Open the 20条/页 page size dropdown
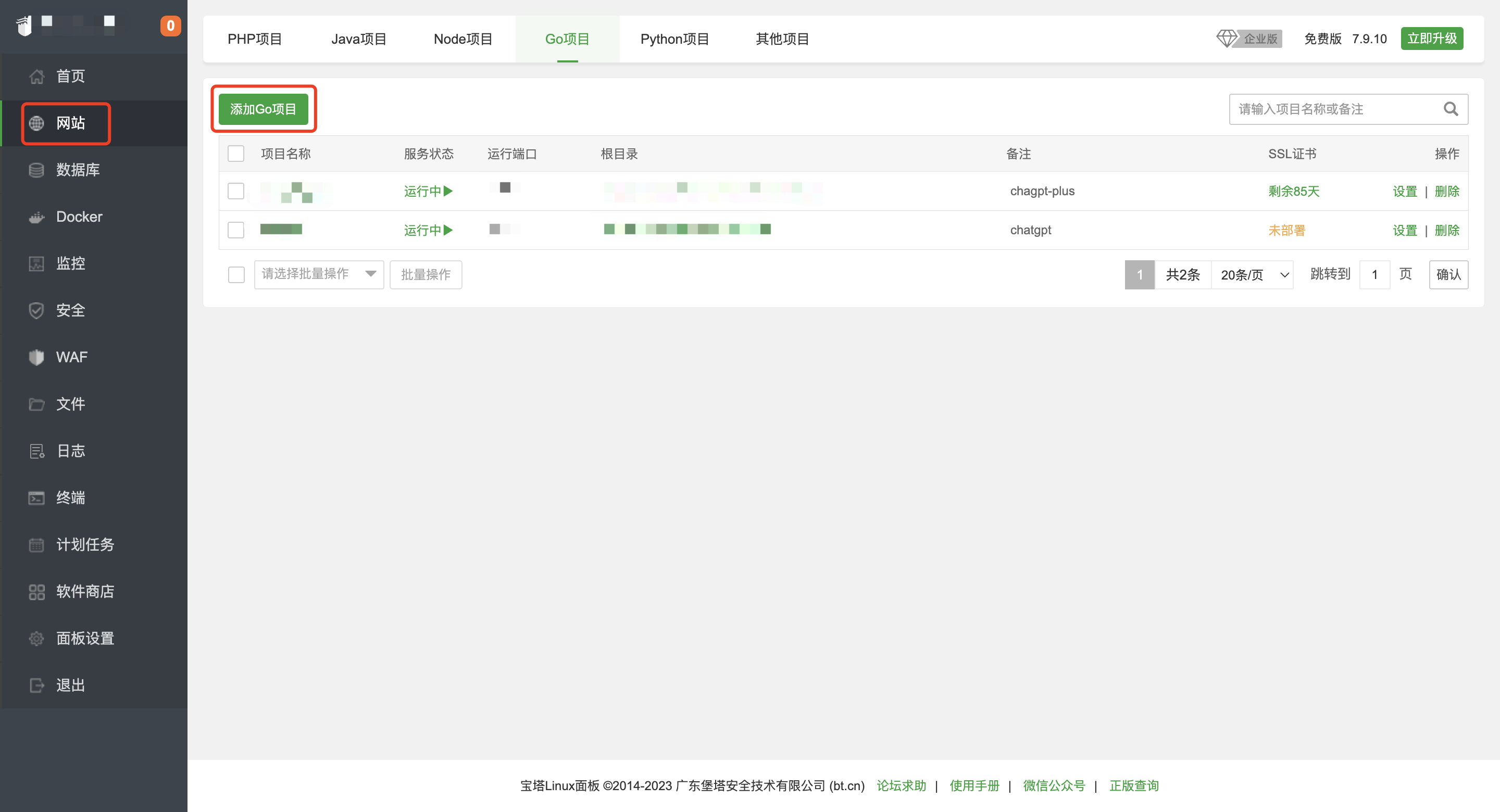This screenshot has height=812, width=1500. (x=1253, y=275)
